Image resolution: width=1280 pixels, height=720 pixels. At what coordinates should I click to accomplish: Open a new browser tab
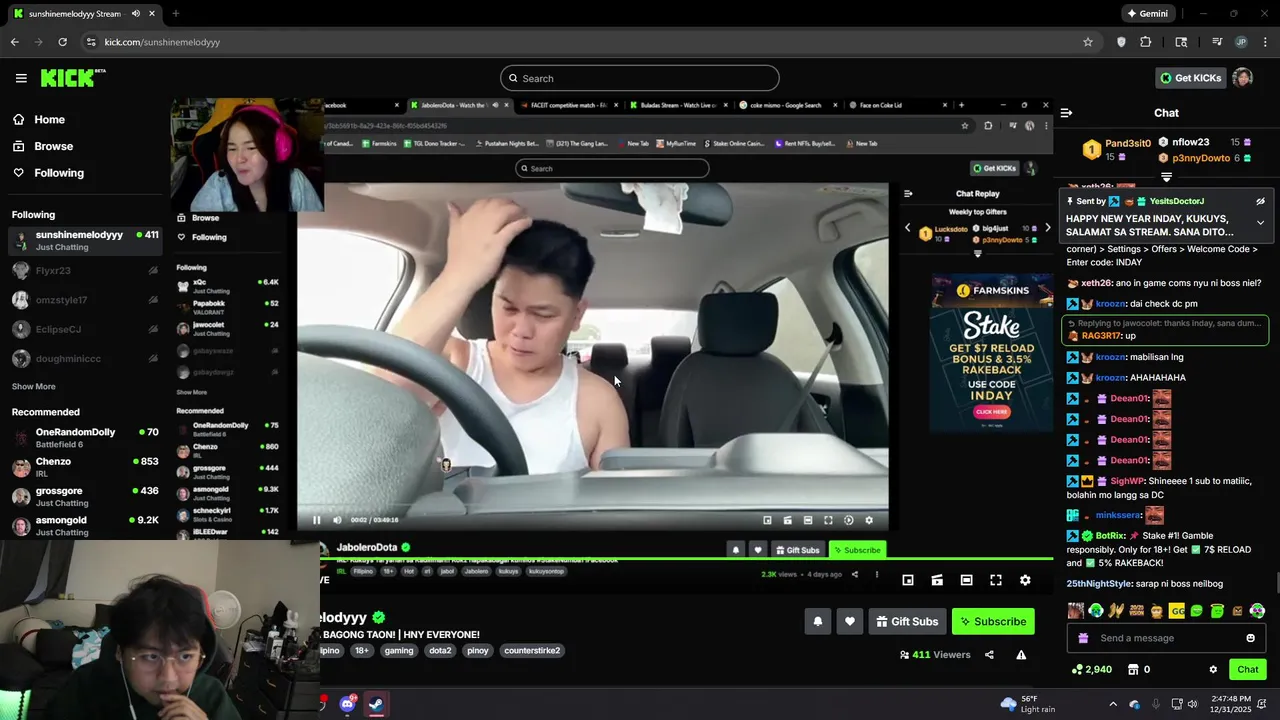pos(175,14)
